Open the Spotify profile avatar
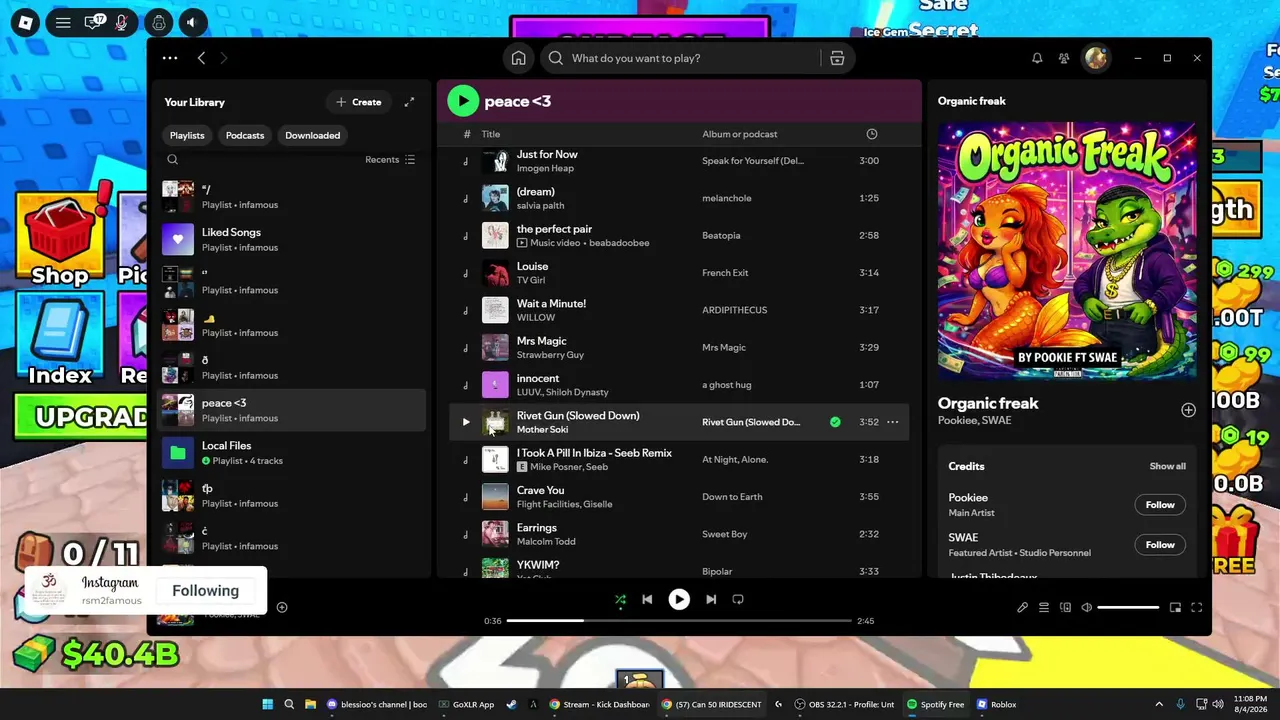The width and height of the screenshot is (1280, 720). point(1096,58)
